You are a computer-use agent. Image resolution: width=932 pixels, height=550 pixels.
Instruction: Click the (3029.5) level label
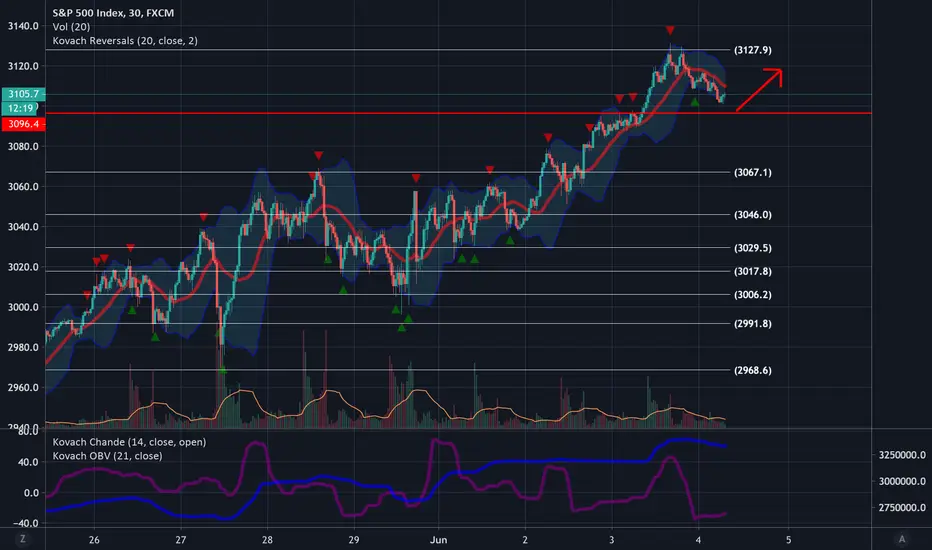[752, 248]
